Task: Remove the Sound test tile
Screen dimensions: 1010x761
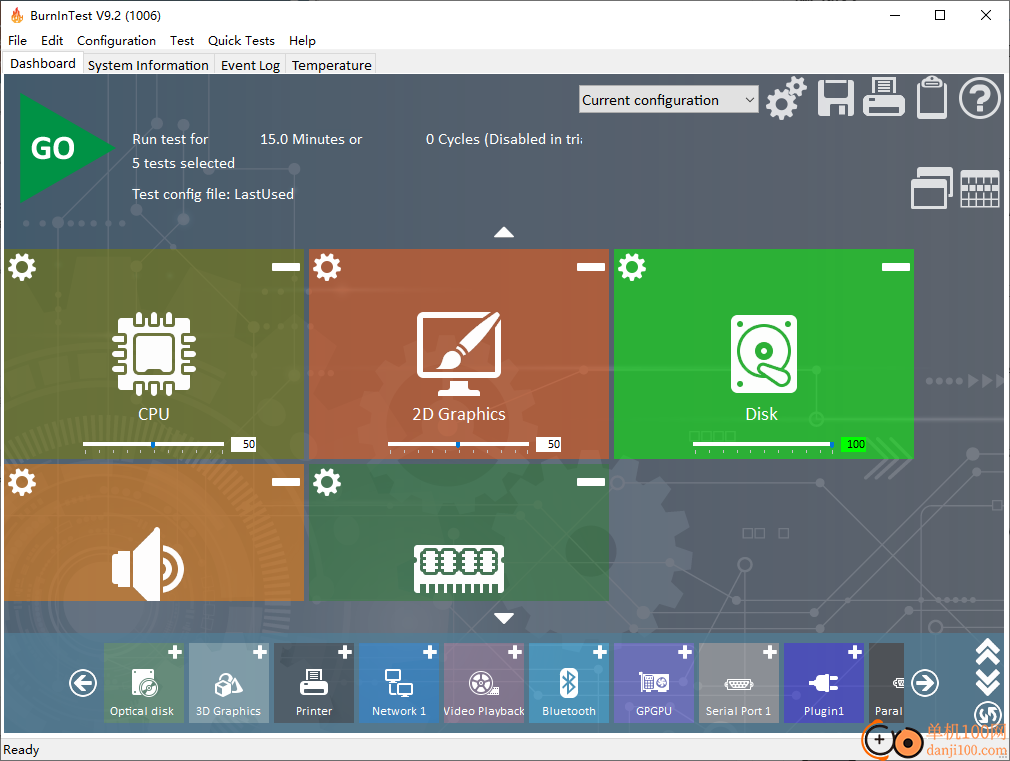Action: (x=285, y=482)
